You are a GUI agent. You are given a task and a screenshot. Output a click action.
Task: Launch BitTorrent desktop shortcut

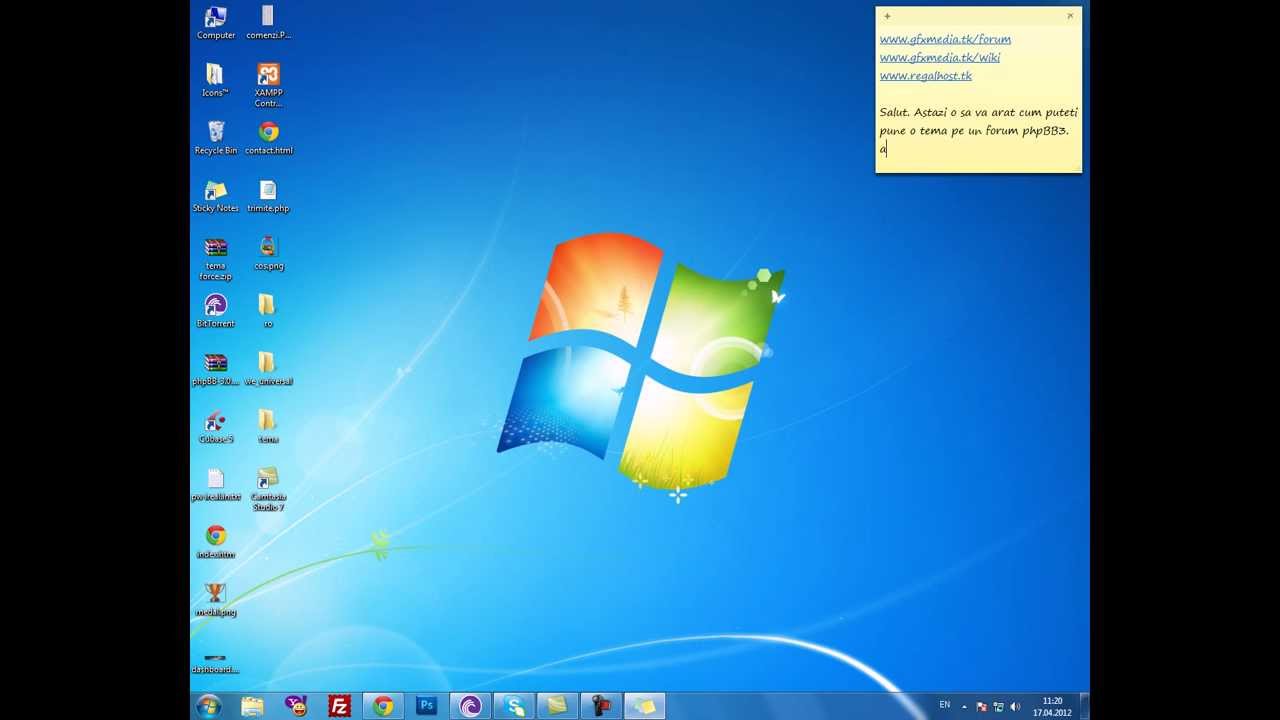pyautogui.click(x=216, y=311)
